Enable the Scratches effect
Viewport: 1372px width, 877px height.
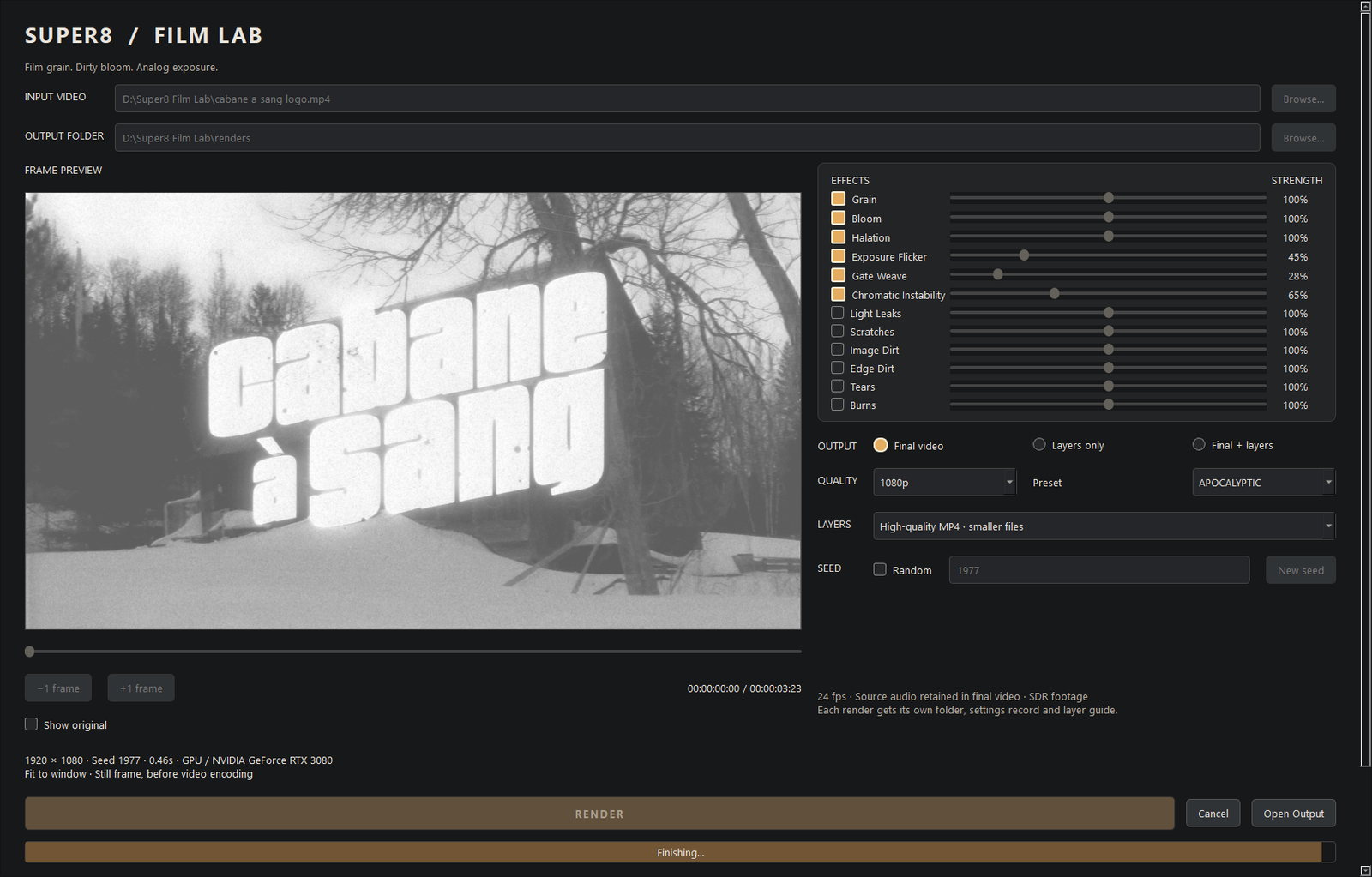pyautogui.click(x=838, y=331)
